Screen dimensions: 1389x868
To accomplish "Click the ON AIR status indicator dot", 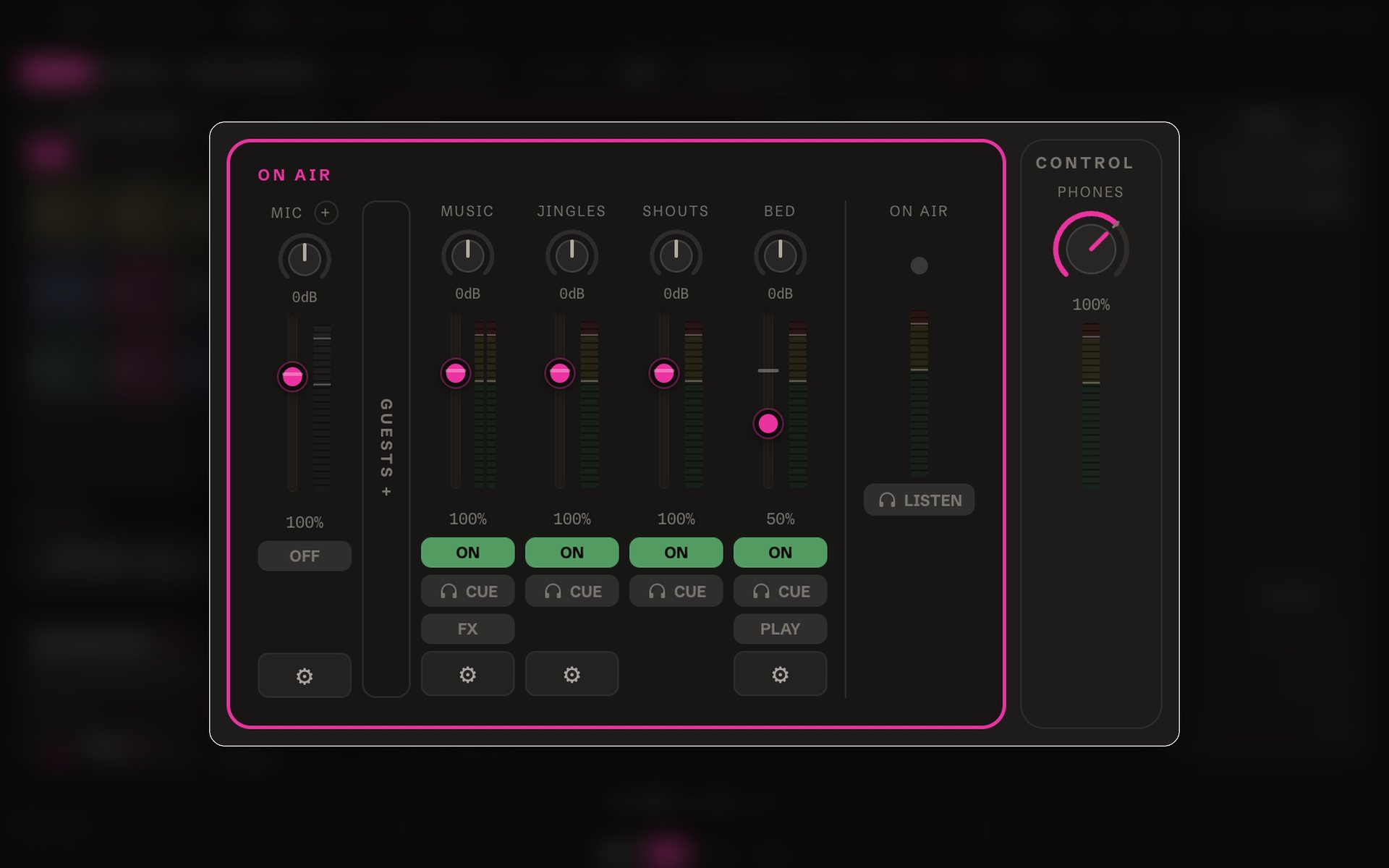I will coord(919,265).
